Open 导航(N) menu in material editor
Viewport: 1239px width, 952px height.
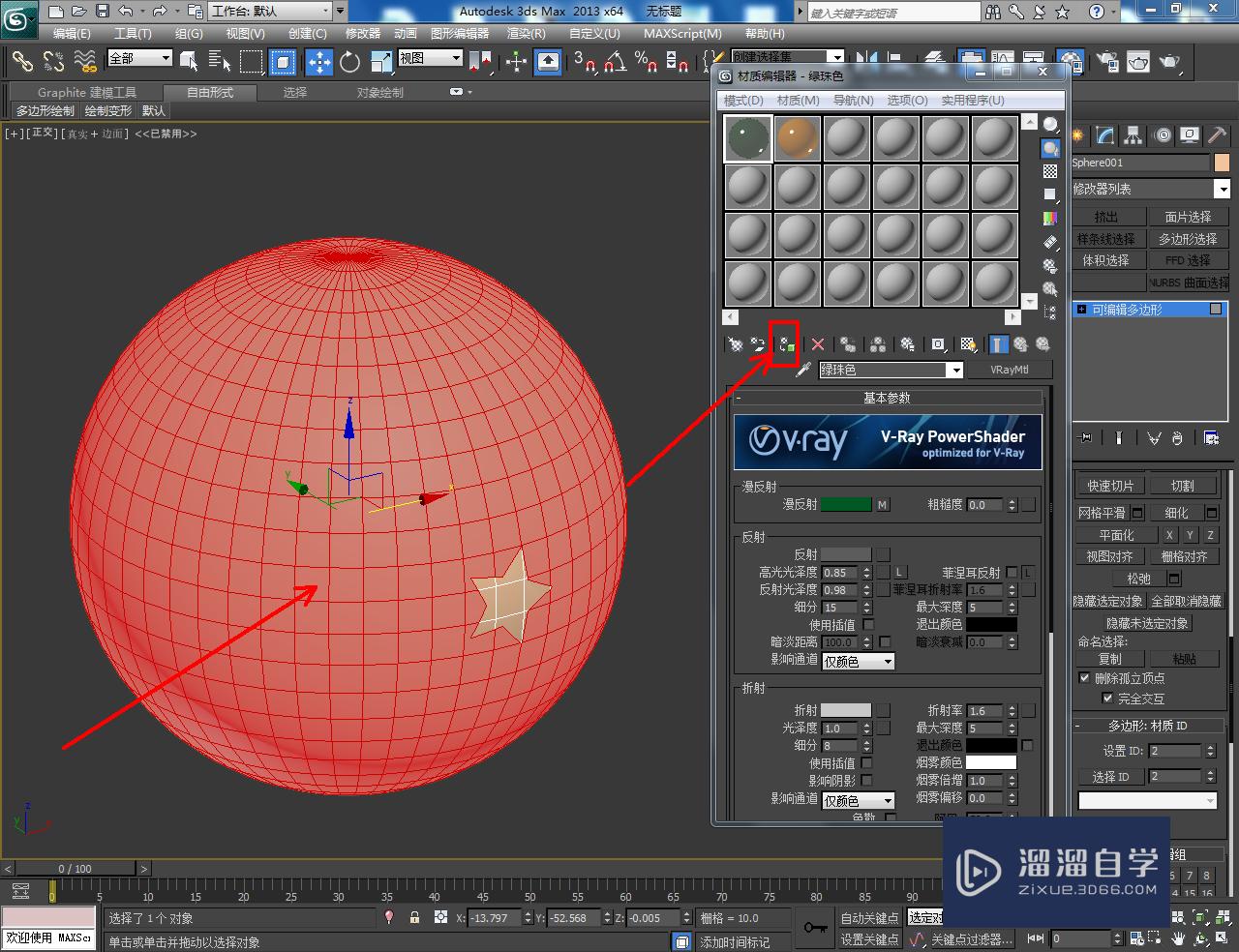click(854, 101)
